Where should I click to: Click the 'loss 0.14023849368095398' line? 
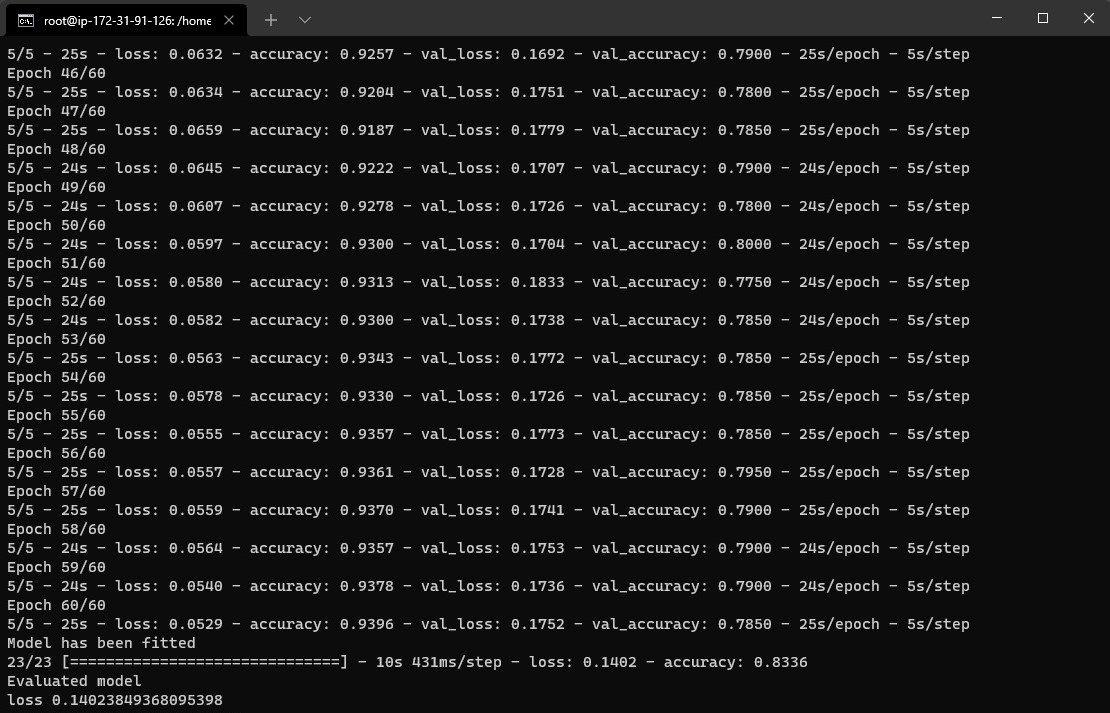(x=115, y=700)
